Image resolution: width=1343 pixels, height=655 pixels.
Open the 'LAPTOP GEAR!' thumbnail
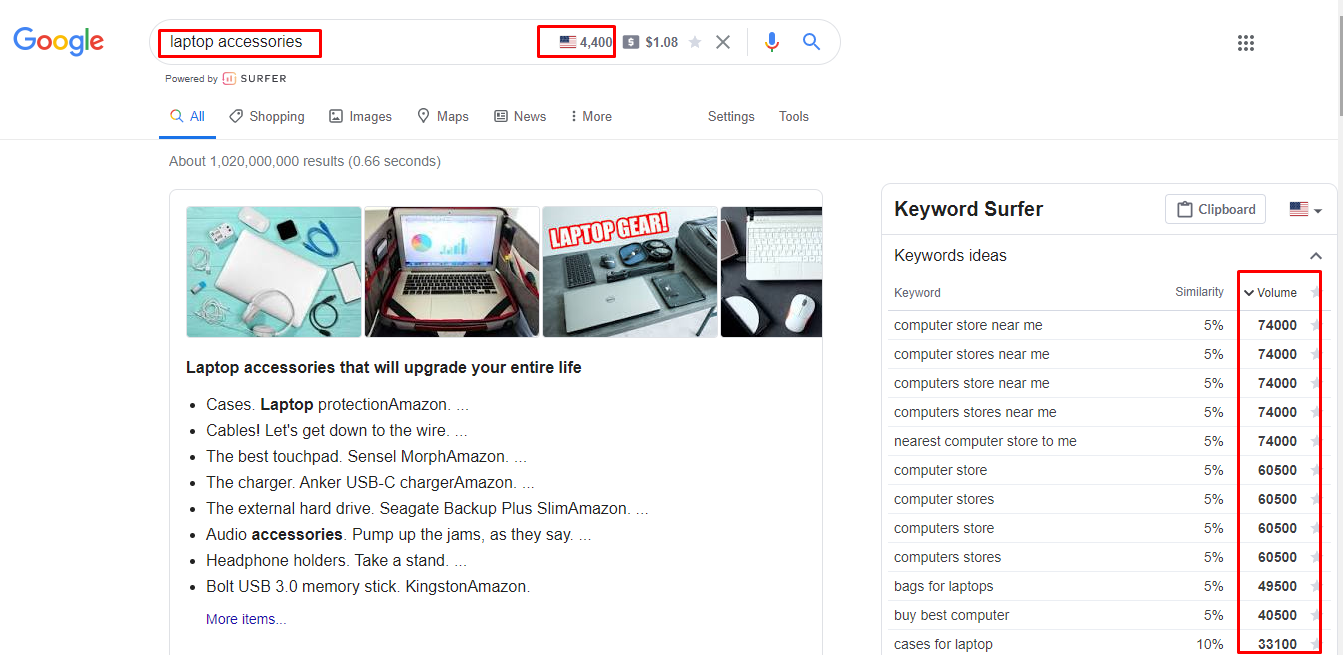(630, 272)
